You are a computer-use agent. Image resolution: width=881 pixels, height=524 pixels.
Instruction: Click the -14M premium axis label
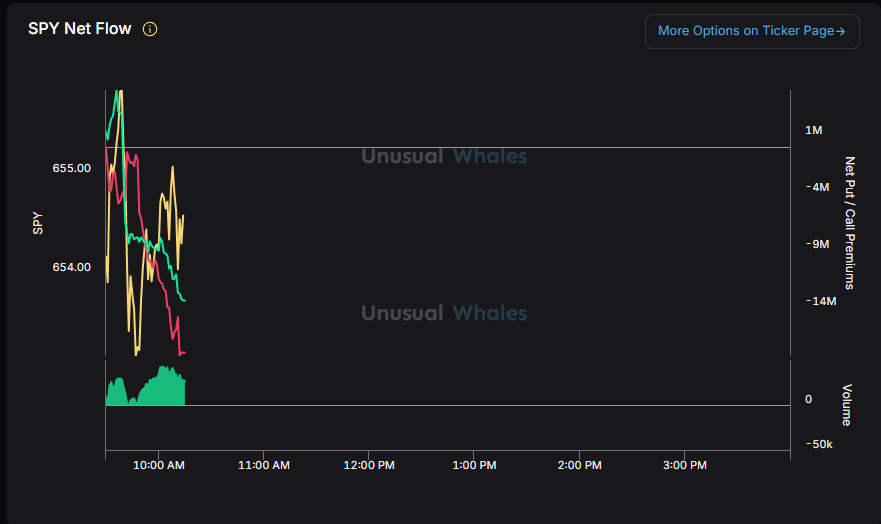pyautogui.click(x=821, y=301)
